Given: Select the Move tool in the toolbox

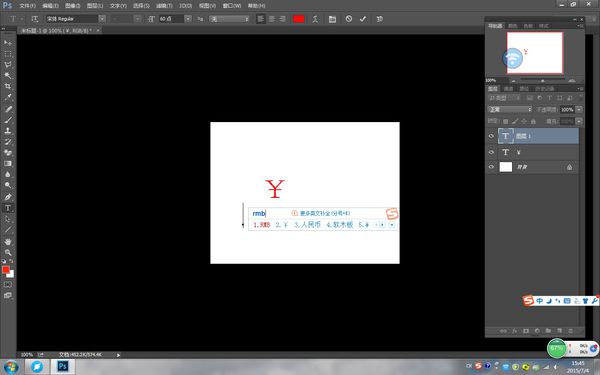Looking at the screenshot, I should (8, 42).
